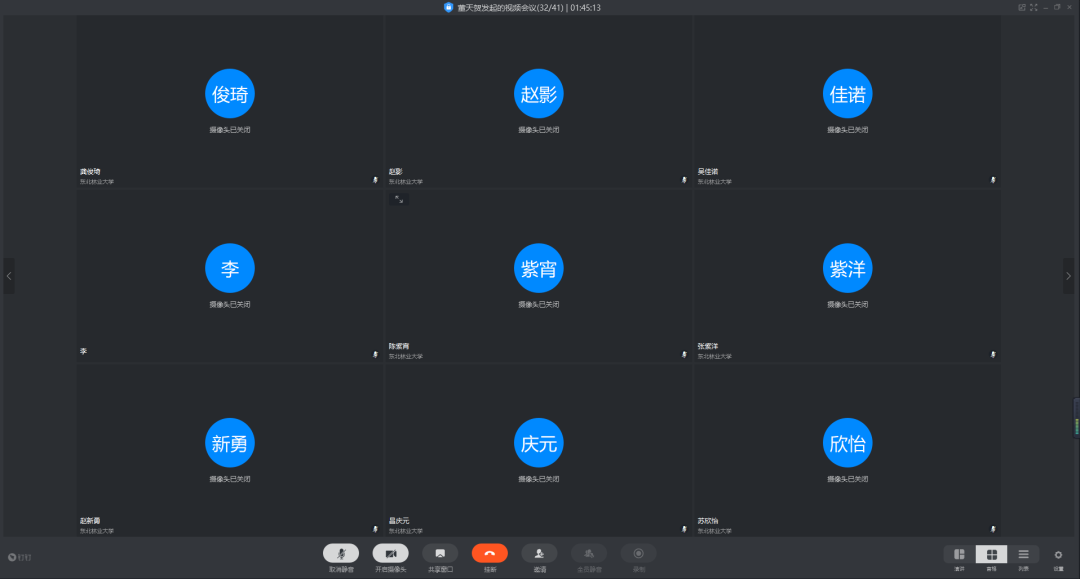The image size is (1080, 579).
Task: Go to previous page of participants
Action: [x=9, y=276]
